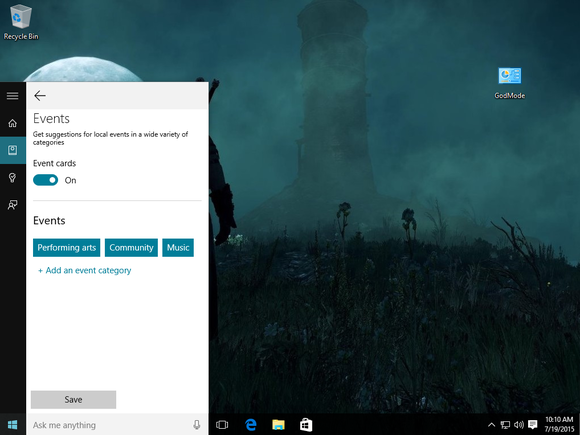The width and height of the screenshot is (580, 435).
Task: Click the network tray icon
Action: (x=505, y=425)
